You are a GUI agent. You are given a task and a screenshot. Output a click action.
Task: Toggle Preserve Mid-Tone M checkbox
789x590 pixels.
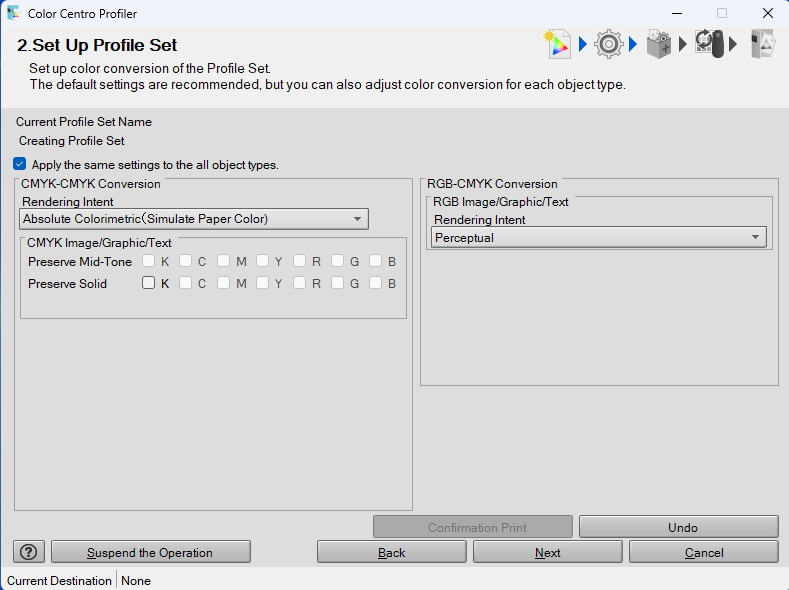(223, 261)
